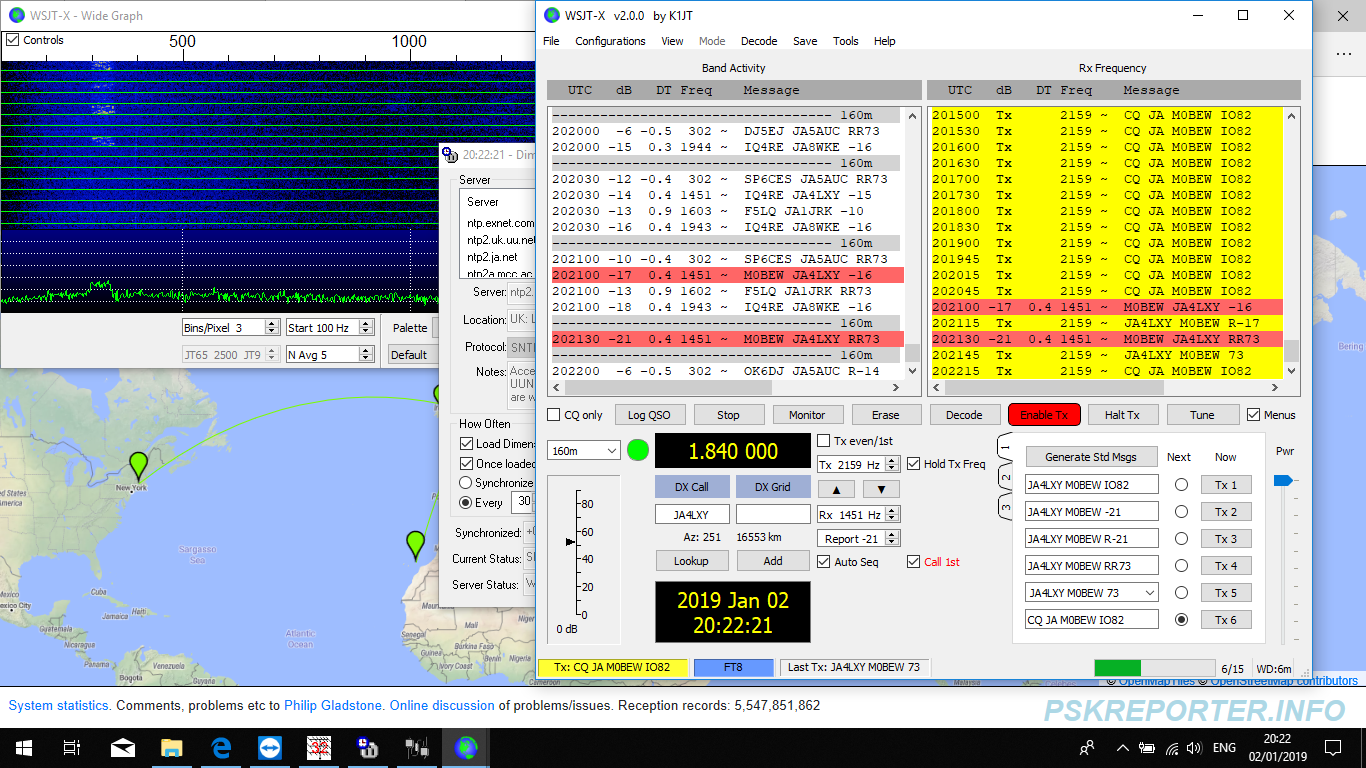Screen dimensions: 1366x768
Task: Click WSJT-X globe icon in title bar
Action: click(x=550, y=15)
